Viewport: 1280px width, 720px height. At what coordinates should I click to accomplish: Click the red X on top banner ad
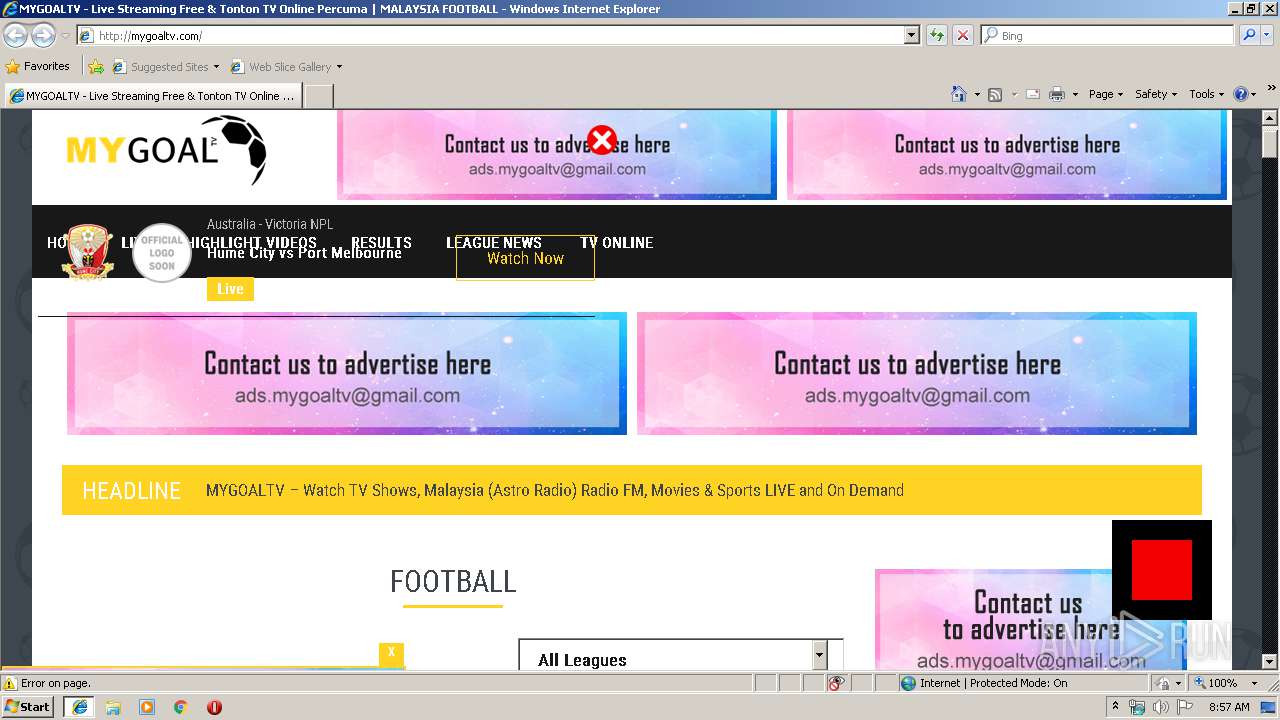(602, 141)
